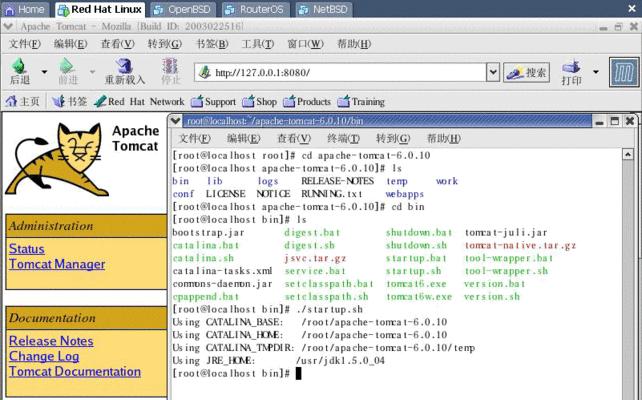Image resolution: width=642 pixels, height=400 pixels.
Task: Reload the page with 重新载入
Action: (125, 71)
